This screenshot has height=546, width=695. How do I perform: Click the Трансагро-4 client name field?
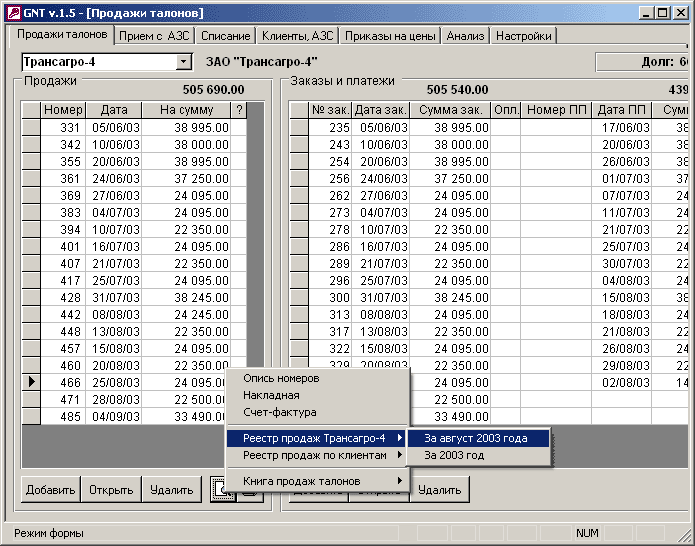(x=99, y=62)
